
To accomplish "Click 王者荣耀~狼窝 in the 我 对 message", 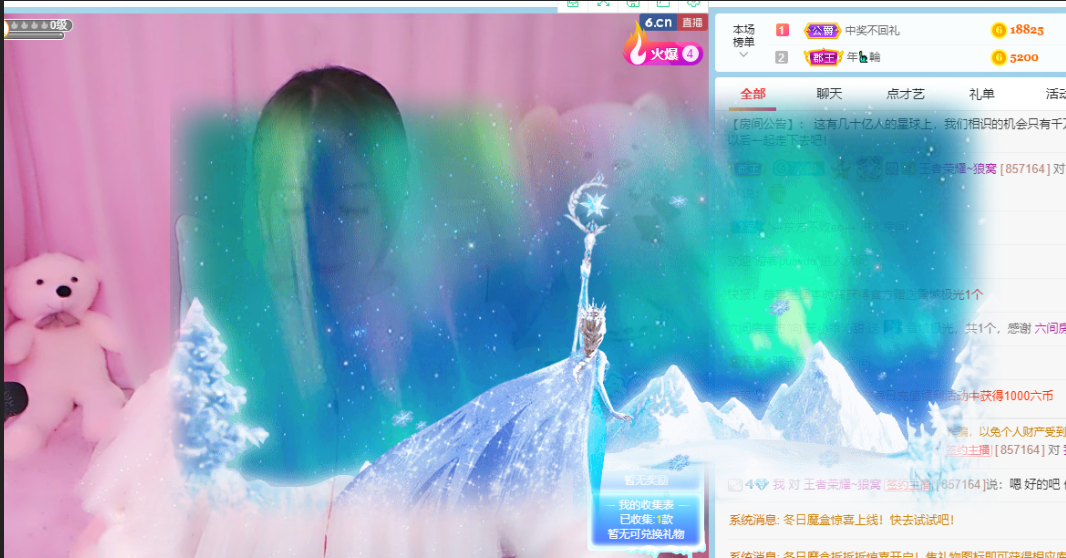I will [843, 485].
